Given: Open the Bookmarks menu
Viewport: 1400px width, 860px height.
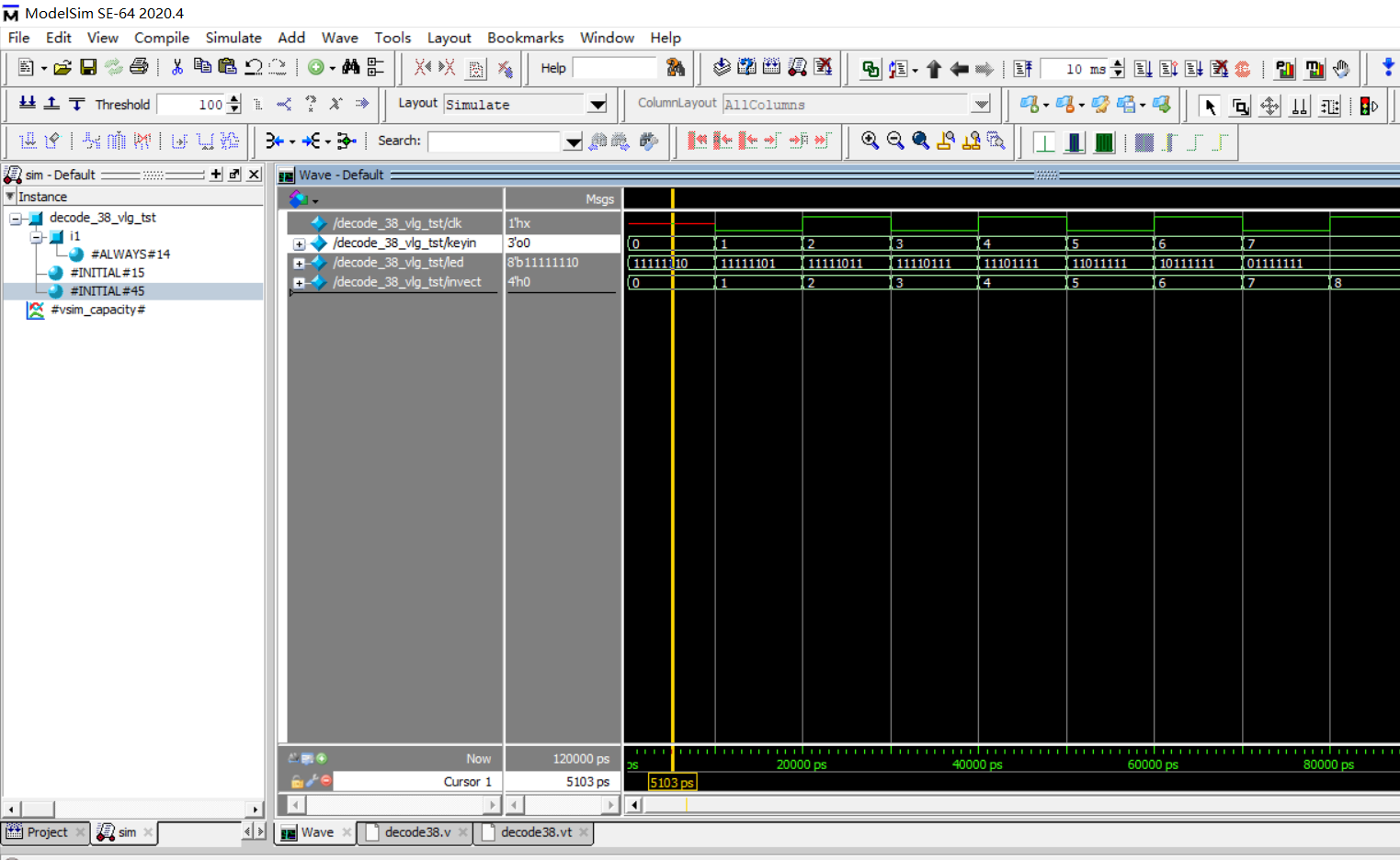Looking at the screenshot, I should pyautogui.click(x=525, y=38).
